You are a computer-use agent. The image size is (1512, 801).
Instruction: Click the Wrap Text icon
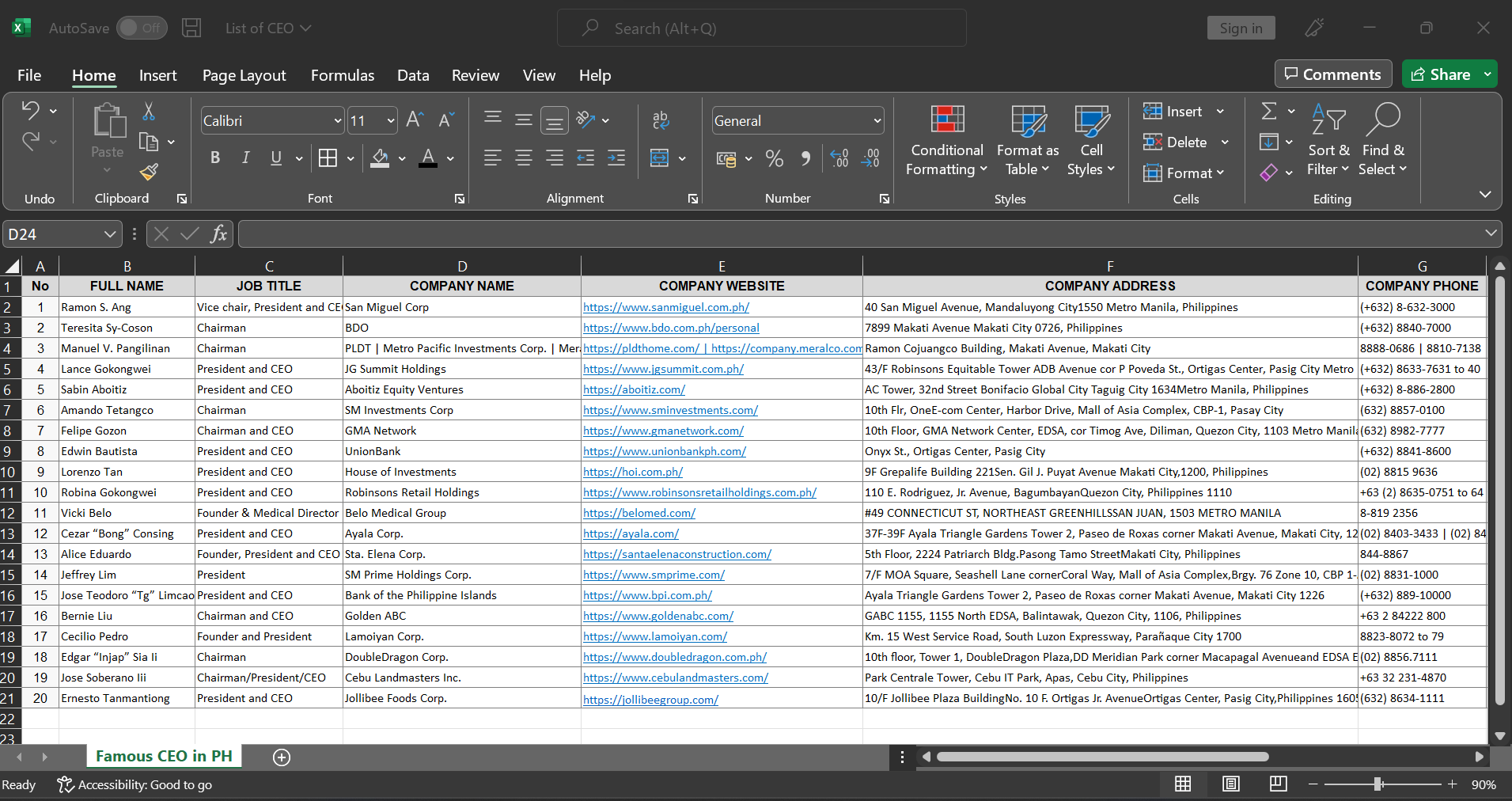pos(661,120)
